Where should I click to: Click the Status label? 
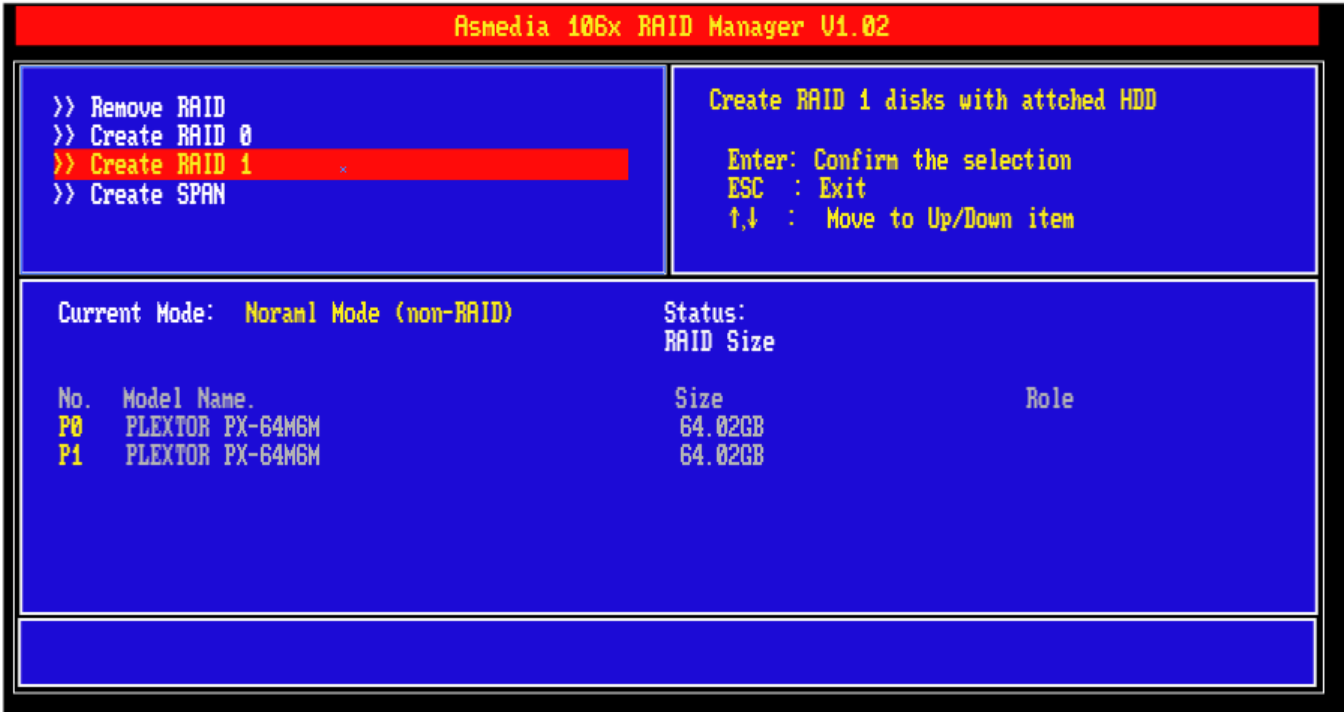(x=705, y=313)
